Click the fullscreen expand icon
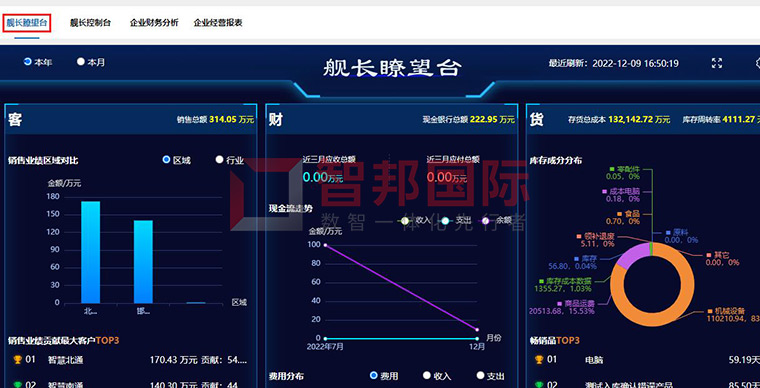760x388 pixels. click(x=717, y=63)
